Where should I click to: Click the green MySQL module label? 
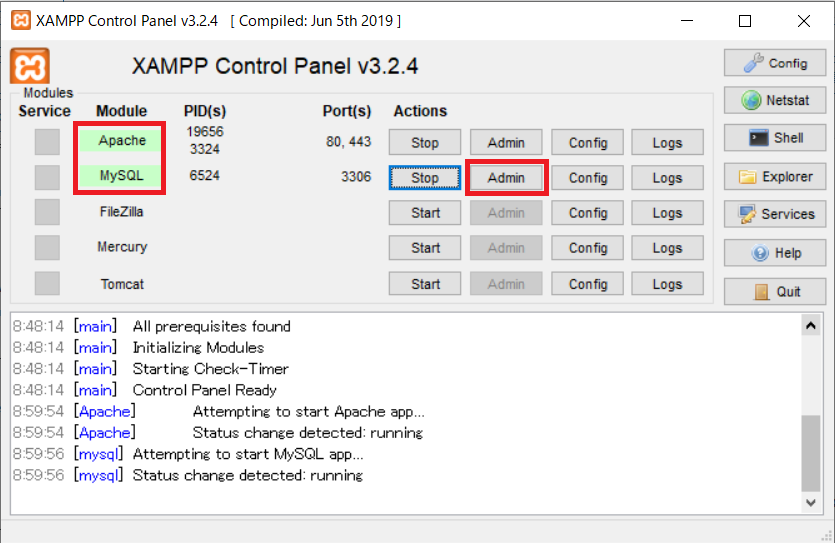click(122, 176)
